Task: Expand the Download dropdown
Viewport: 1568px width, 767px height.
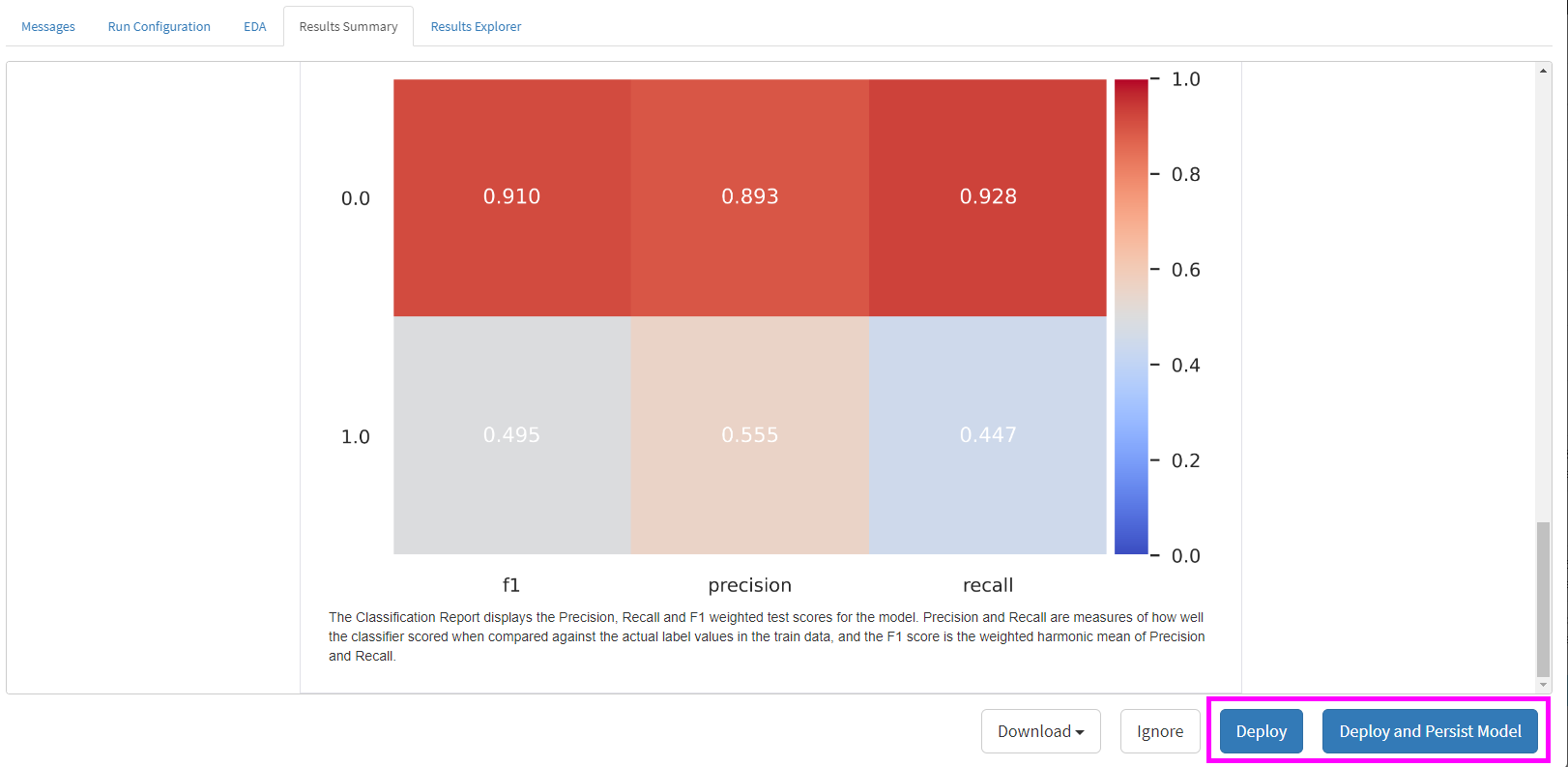Action: click(x=1040, y=731)
